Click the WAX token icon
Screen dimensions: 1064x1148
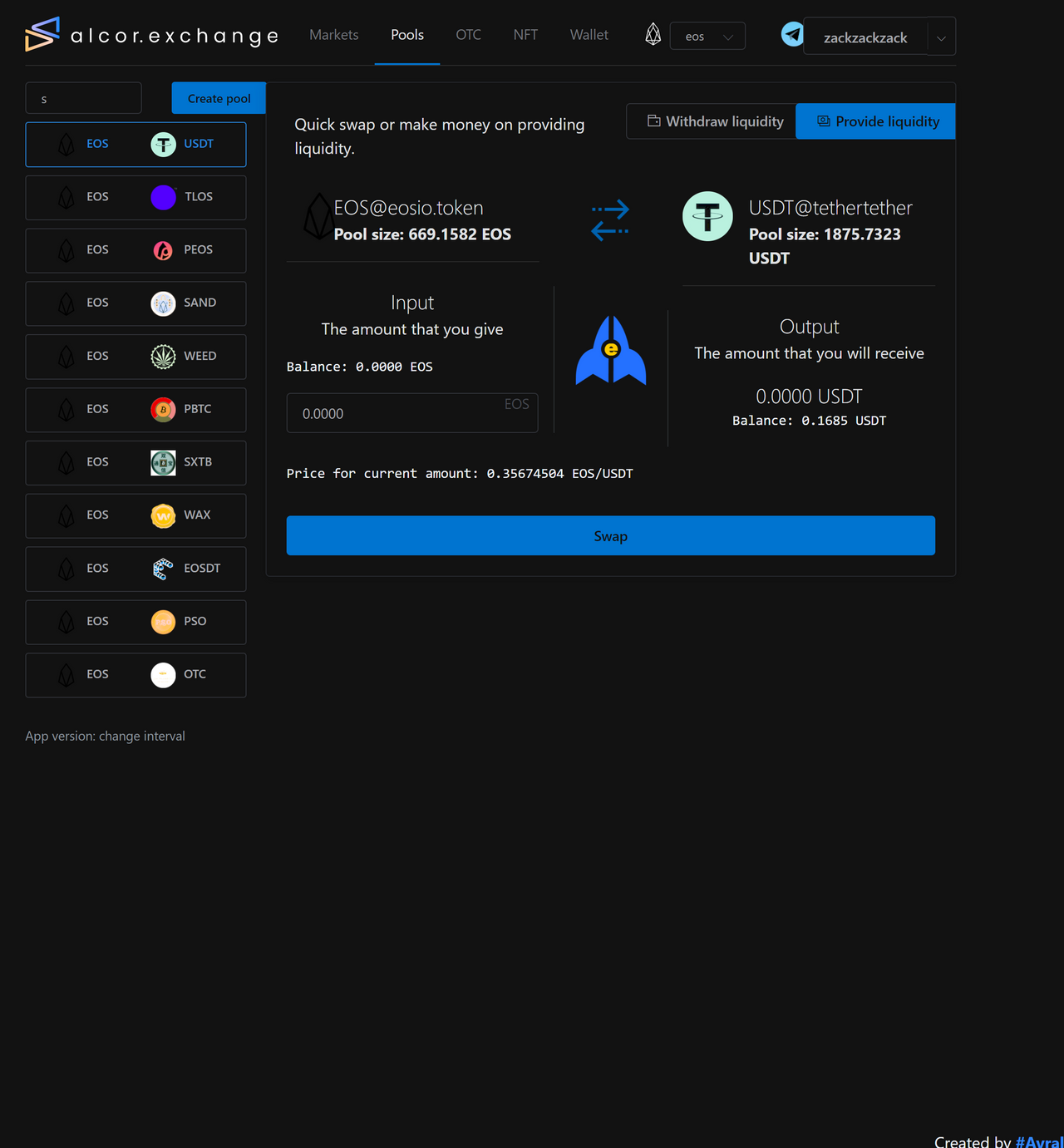pyautogui.click(x=163, y=515)
